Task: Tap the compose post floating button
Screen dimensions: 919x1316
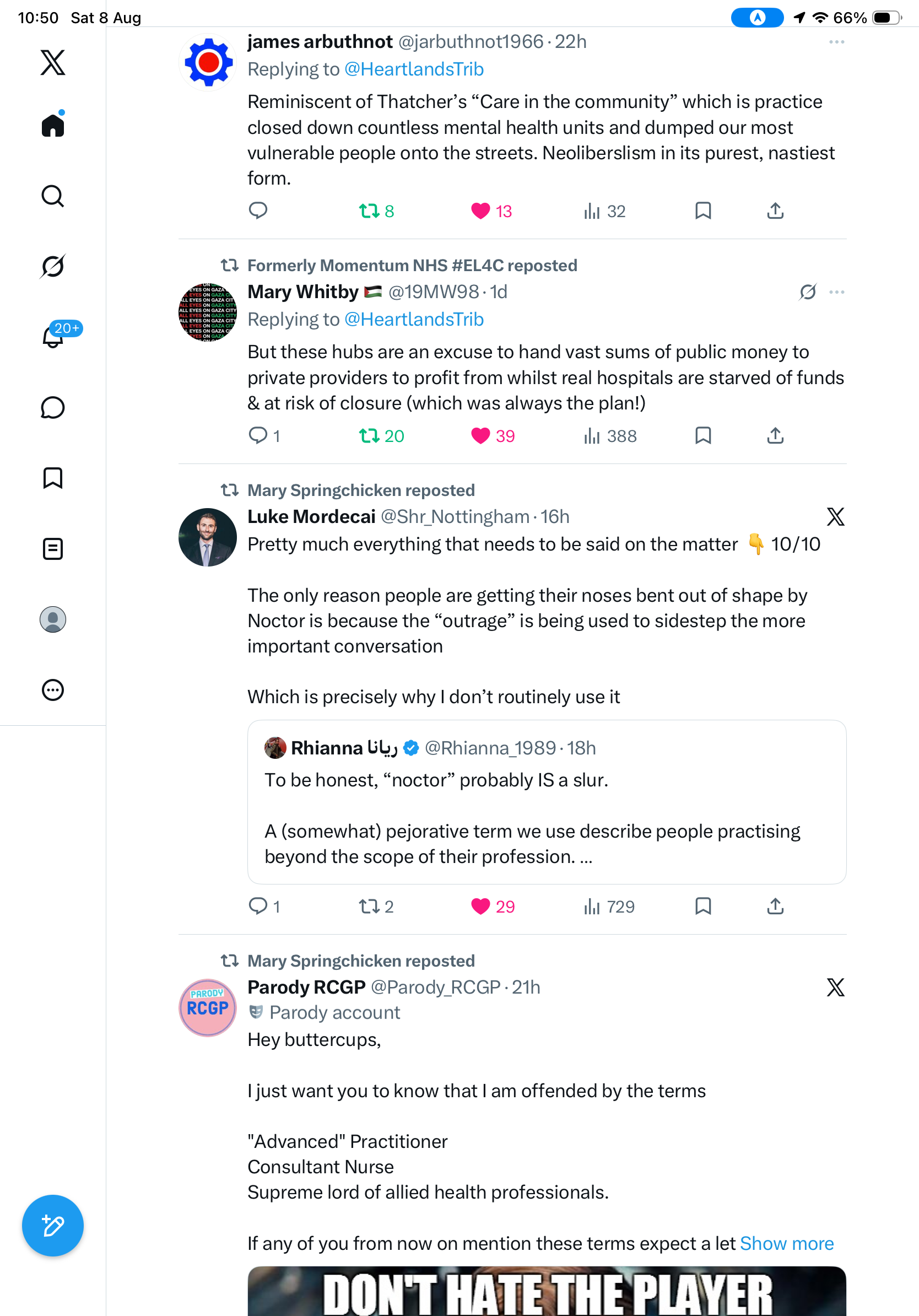Action: 53,1226
